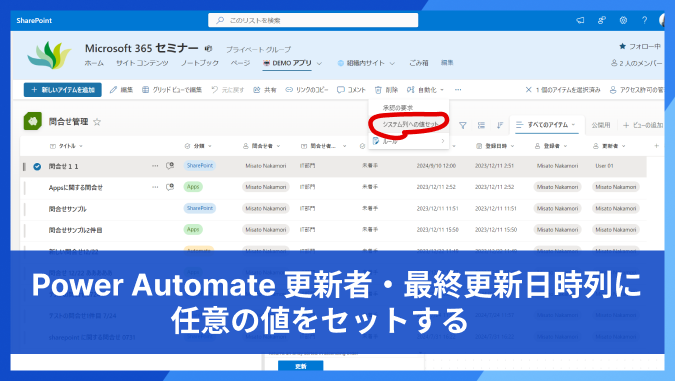Open the 登録者 column header menu

(x=551, y=146)
